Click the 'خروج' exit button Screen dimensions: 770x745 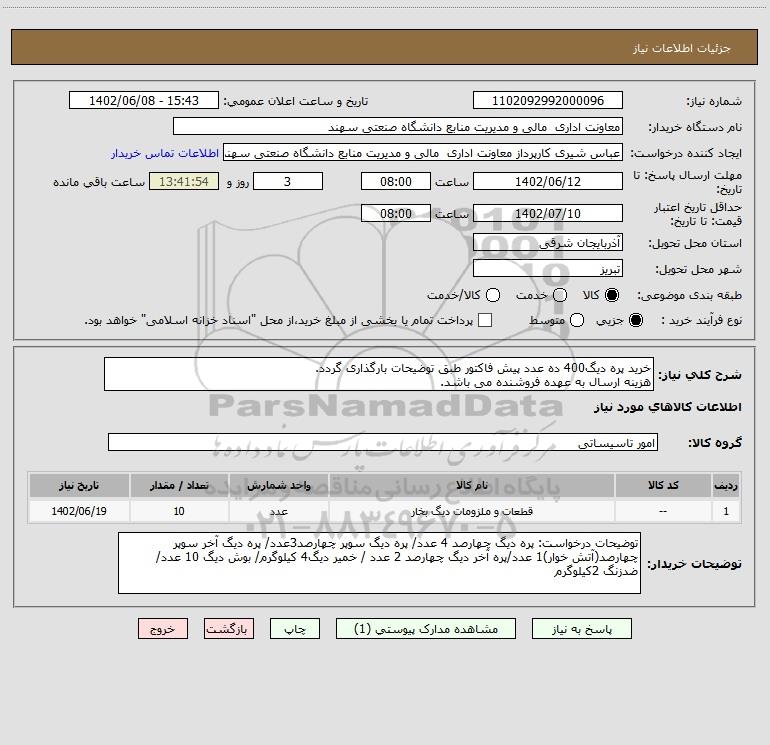coord(163,629)
